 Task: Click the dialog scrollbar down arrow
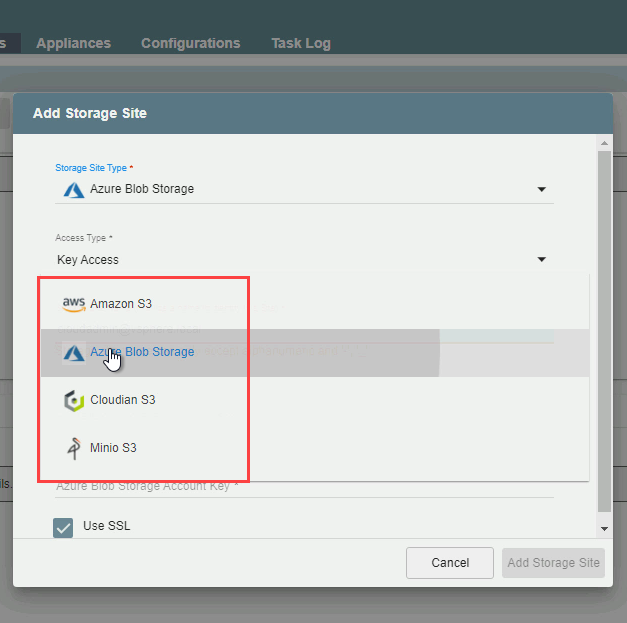604,528
